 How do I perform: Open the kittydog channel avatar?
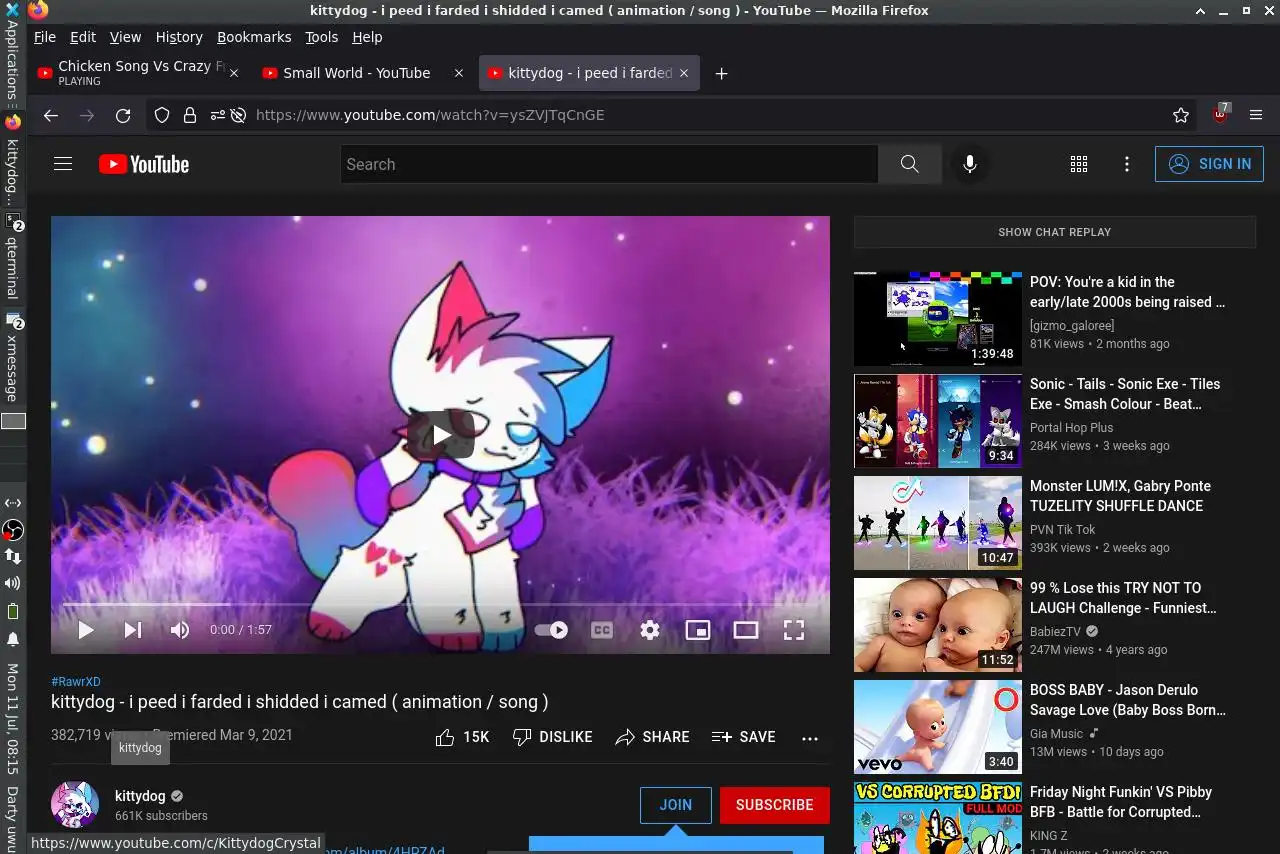(x=75, y=805)
